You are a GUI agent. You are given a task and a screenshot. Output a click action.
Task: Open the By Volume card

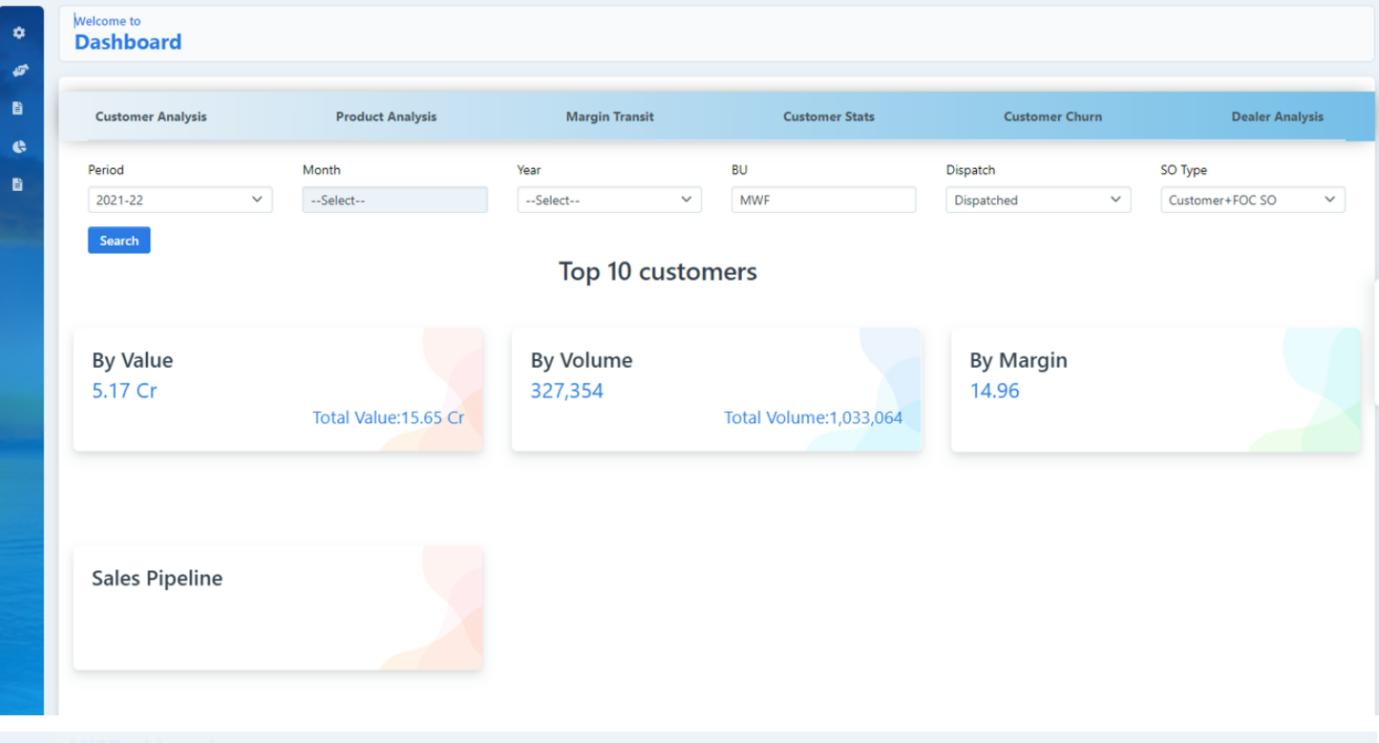[716, 389]
